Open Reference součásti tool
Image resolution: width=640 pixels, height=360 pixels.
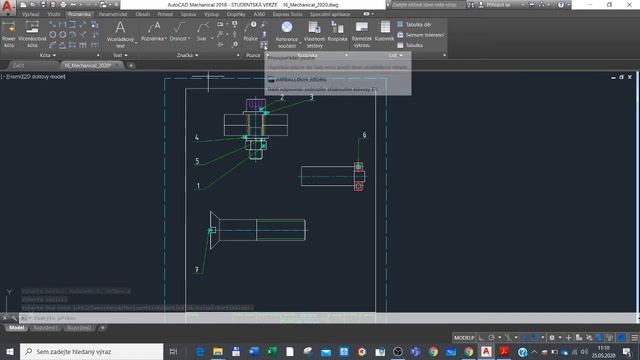coord(287,35)
